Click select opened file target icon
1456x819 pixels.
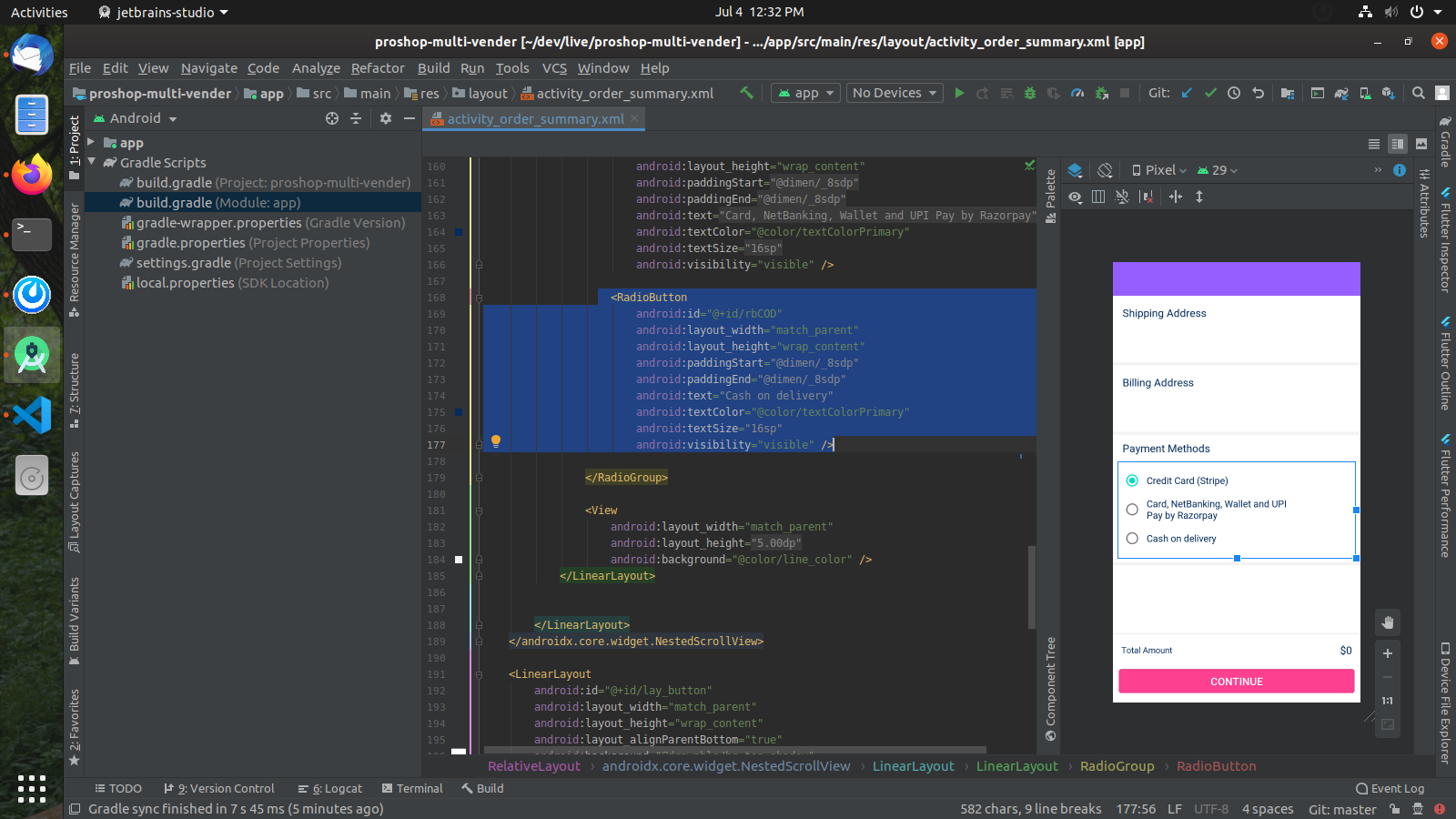332,118
